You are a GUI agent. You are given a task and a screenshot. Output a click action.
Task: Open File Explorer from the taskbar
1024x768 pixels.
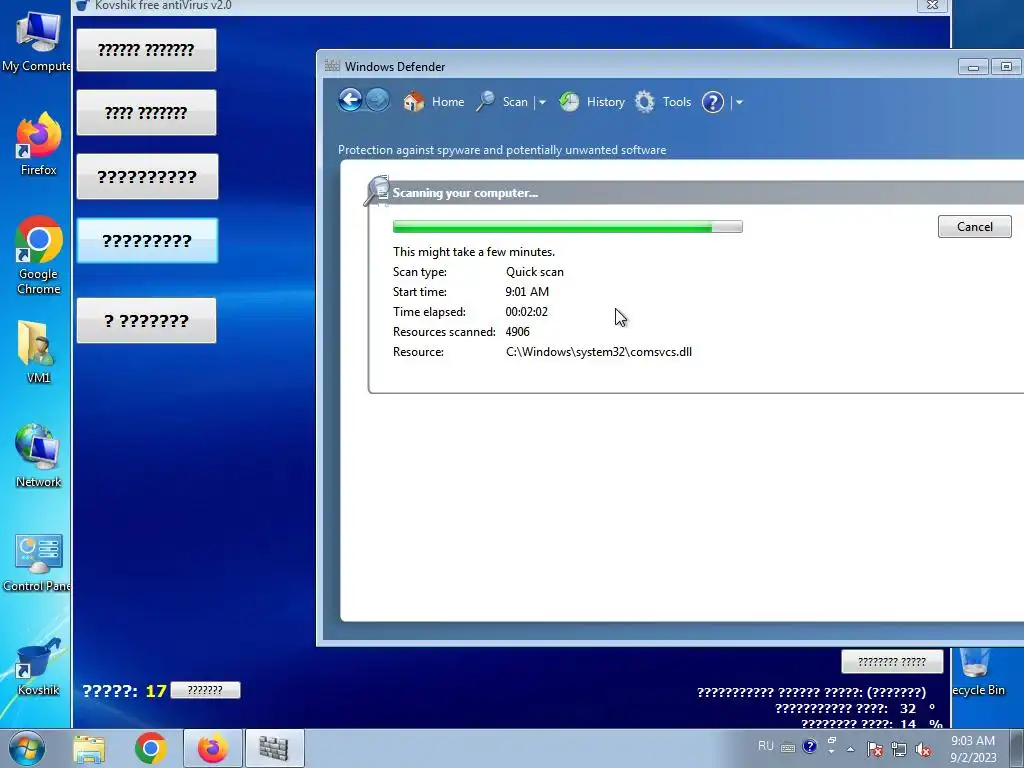[89, 748]
